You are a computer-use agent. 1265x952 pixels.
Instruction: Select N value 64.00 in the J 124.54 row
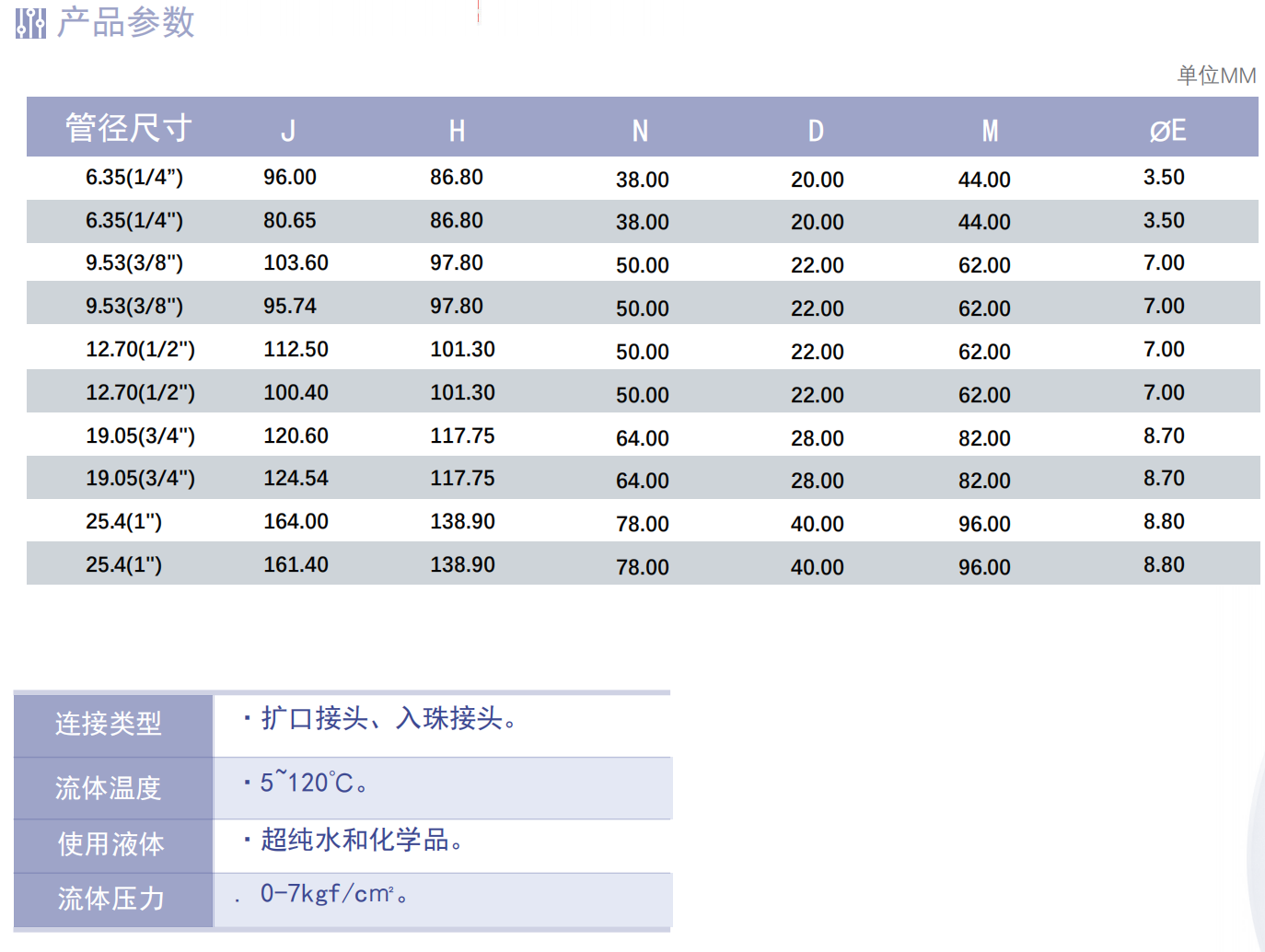click(643, 481)
